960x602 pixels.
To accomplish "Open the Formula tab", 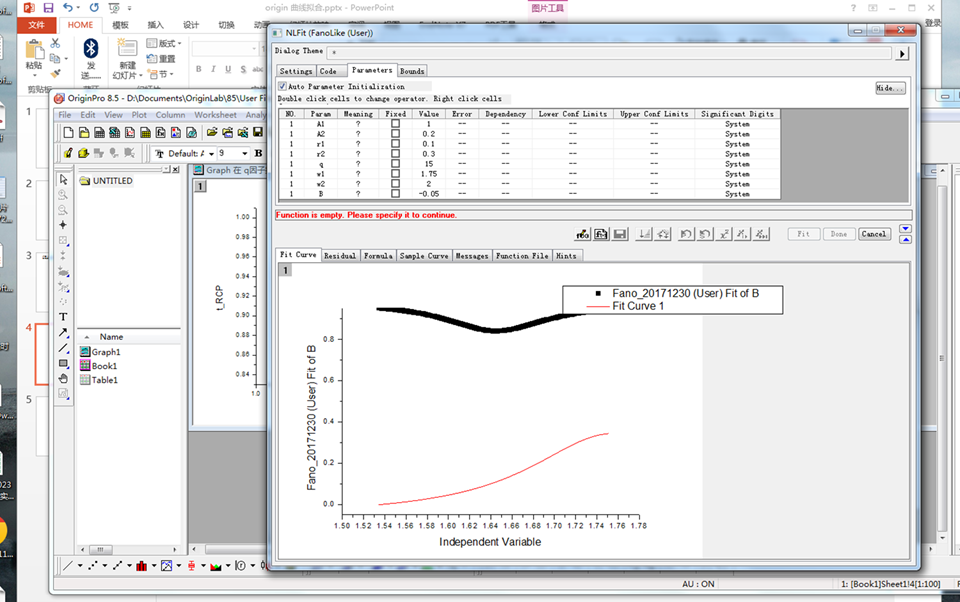I will [378, 256].
